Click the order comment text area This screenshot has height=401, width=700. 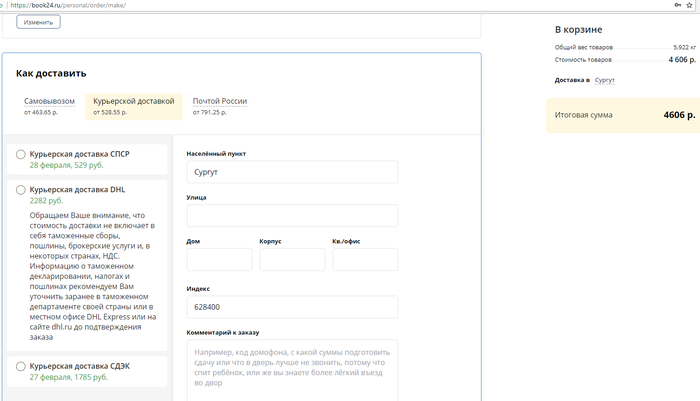292,368
